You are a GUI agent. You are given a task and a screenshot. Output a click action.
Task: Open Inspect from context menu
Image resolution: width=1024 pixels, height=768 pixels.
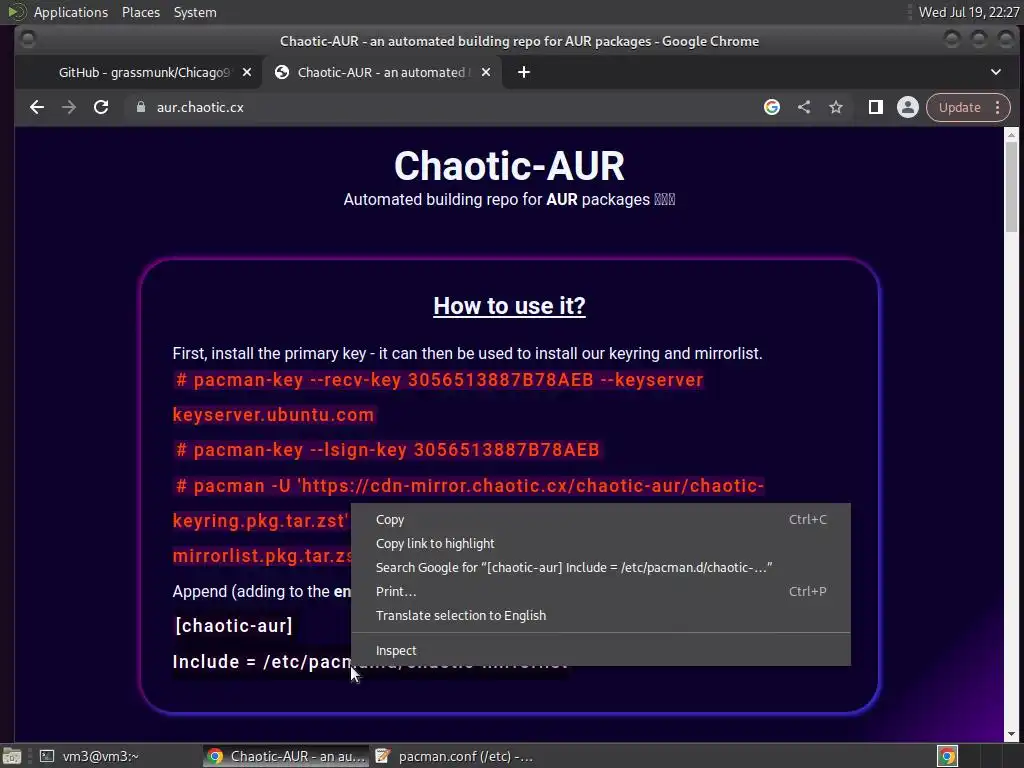601,650
